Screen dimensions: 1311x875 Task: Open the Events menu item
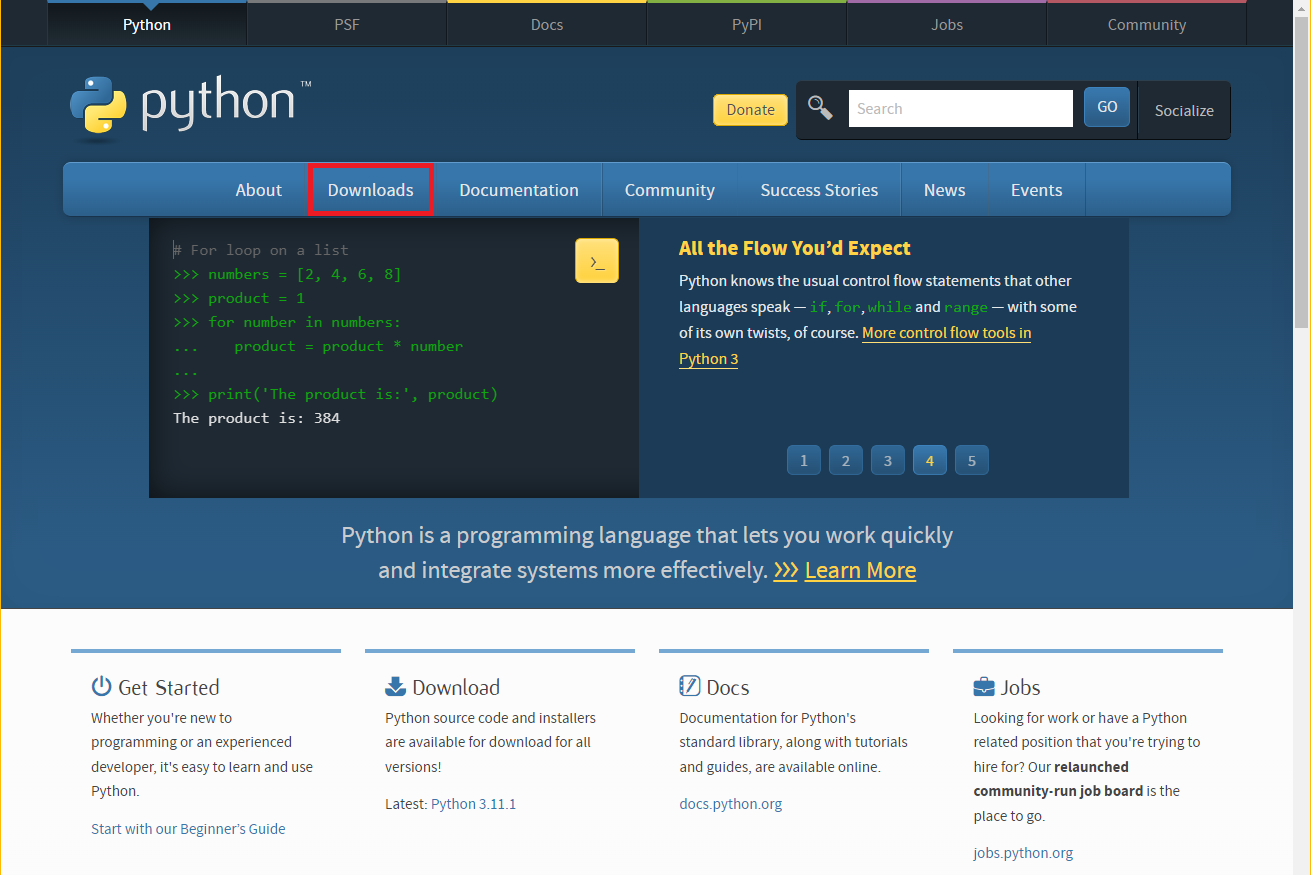(1037, 190)
